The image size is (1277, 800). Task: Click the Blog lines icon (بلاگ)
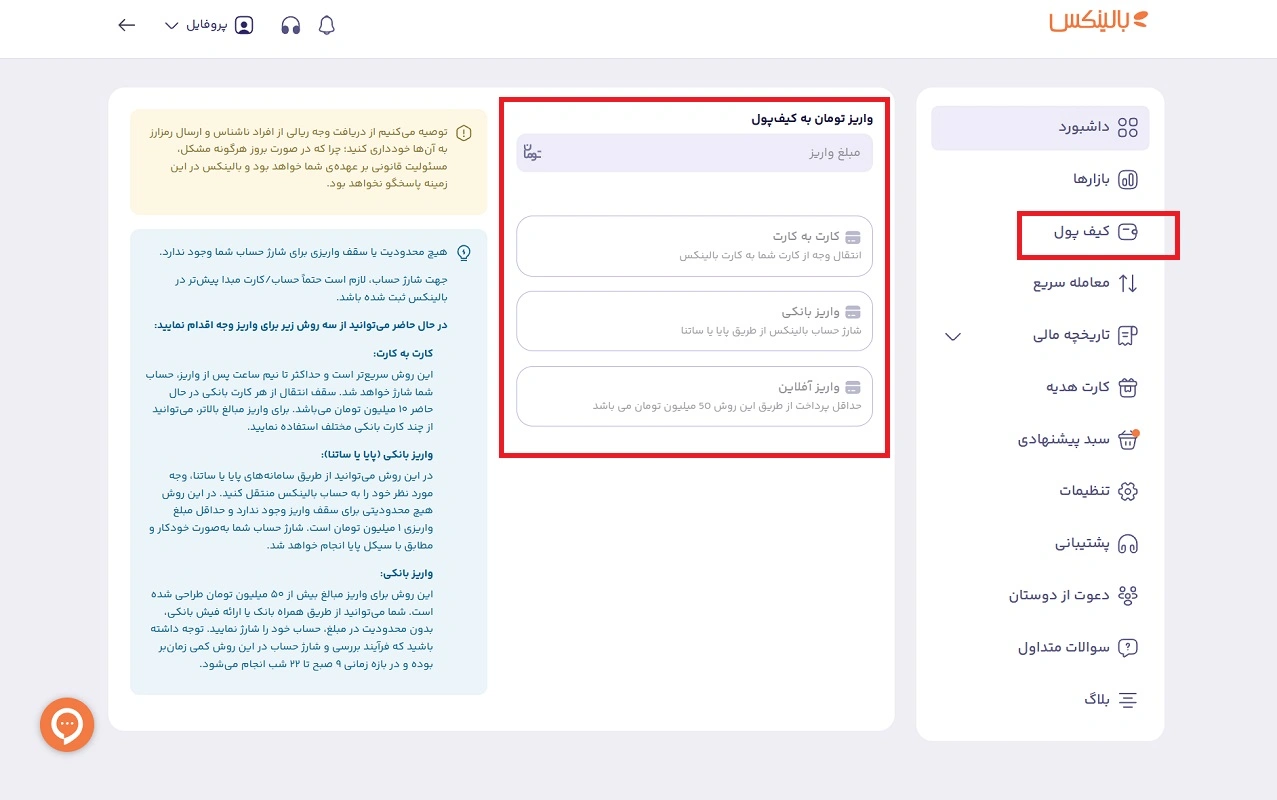point(1128,700)
